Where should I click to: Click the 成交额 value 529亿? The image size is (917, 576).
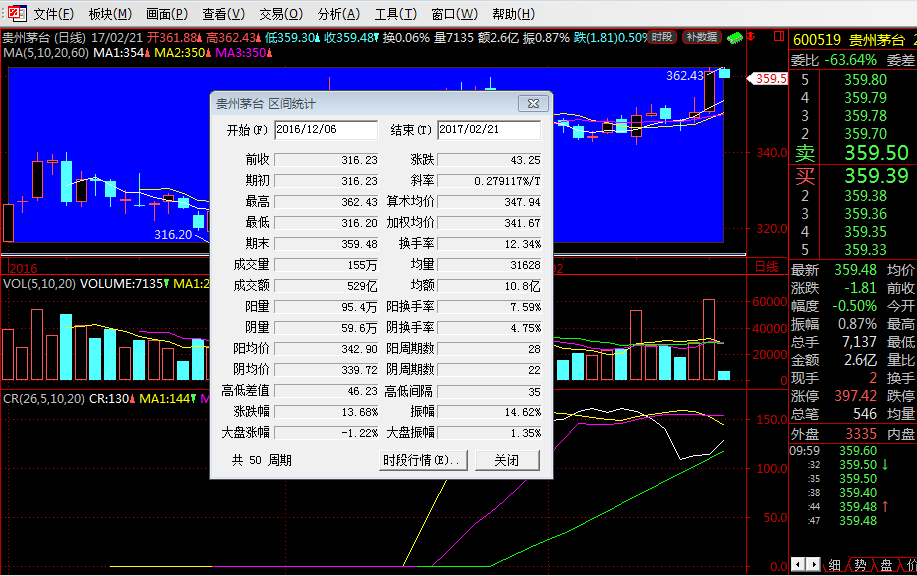[326, 286]
